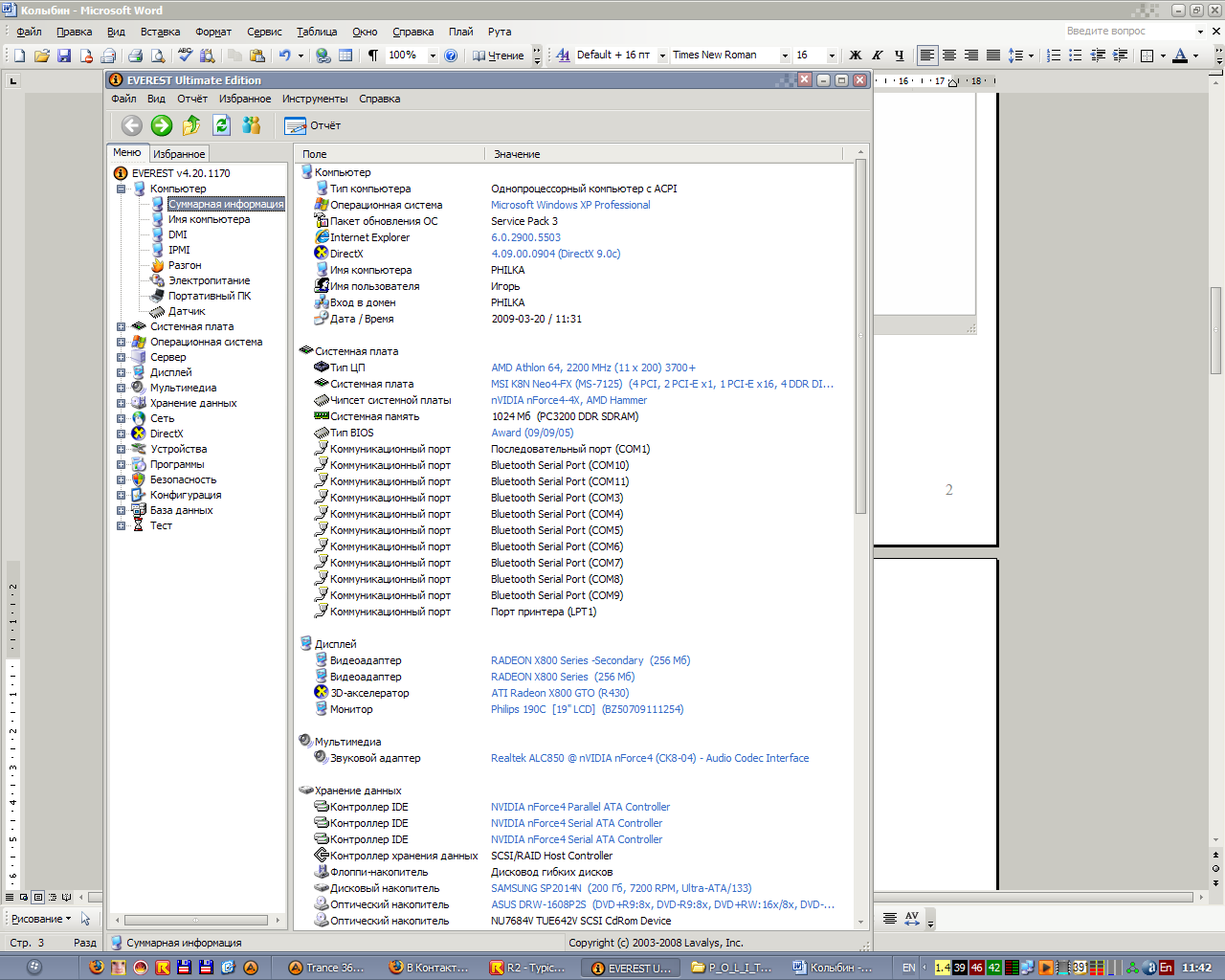Viewport: 1225px width, 980px height.
Task: Open the Microsoft Windows XP Professional link
Action: (570, 205)
